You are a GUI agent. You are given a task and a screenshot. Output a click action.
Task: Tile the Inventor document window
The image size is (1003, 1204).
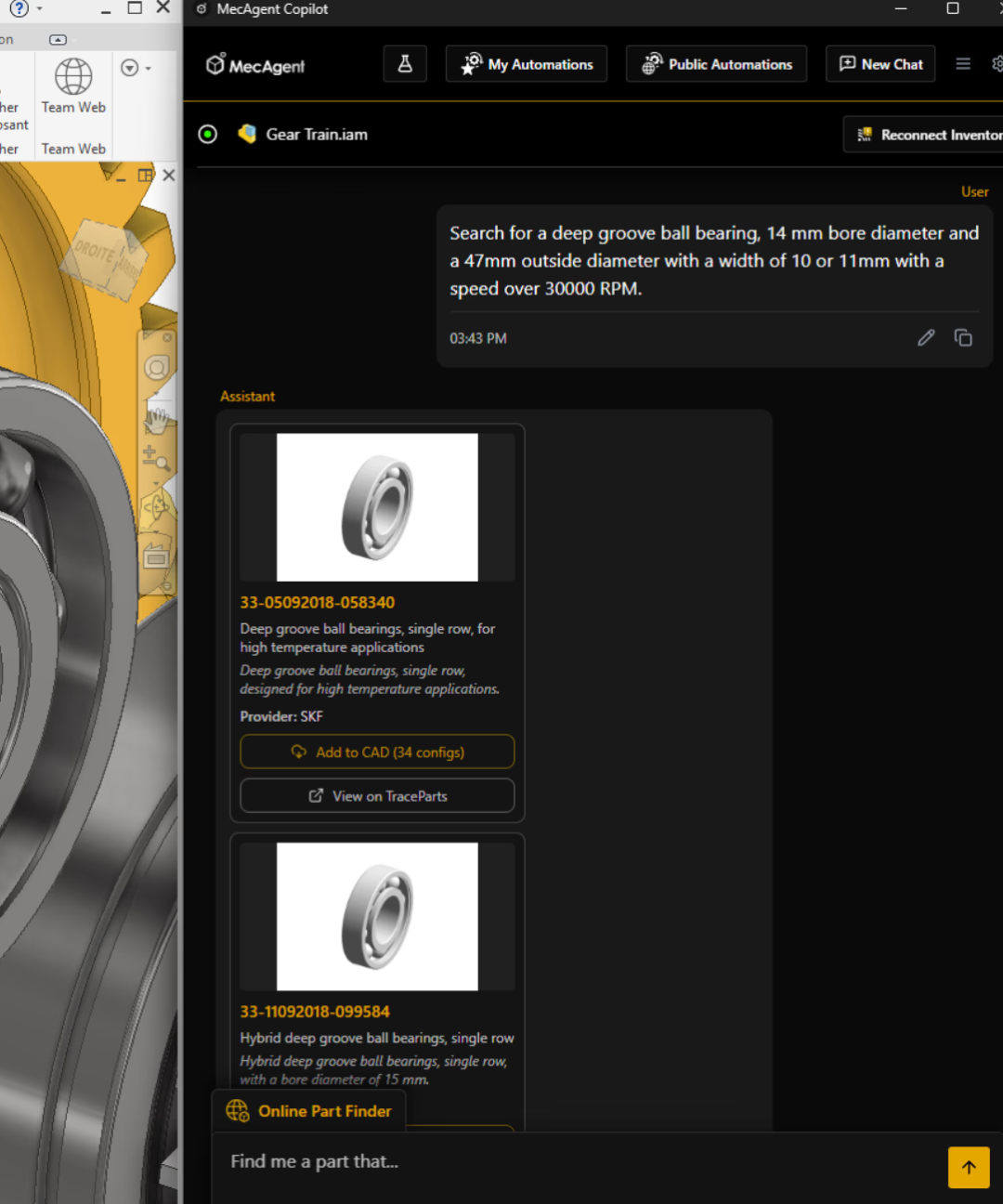pos(146,175)
